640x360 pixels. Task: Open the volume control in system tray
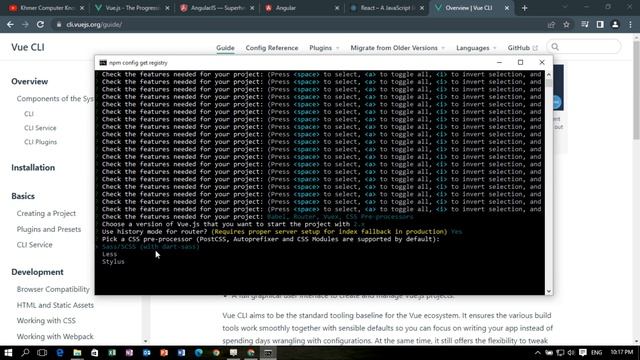[571, 353]
